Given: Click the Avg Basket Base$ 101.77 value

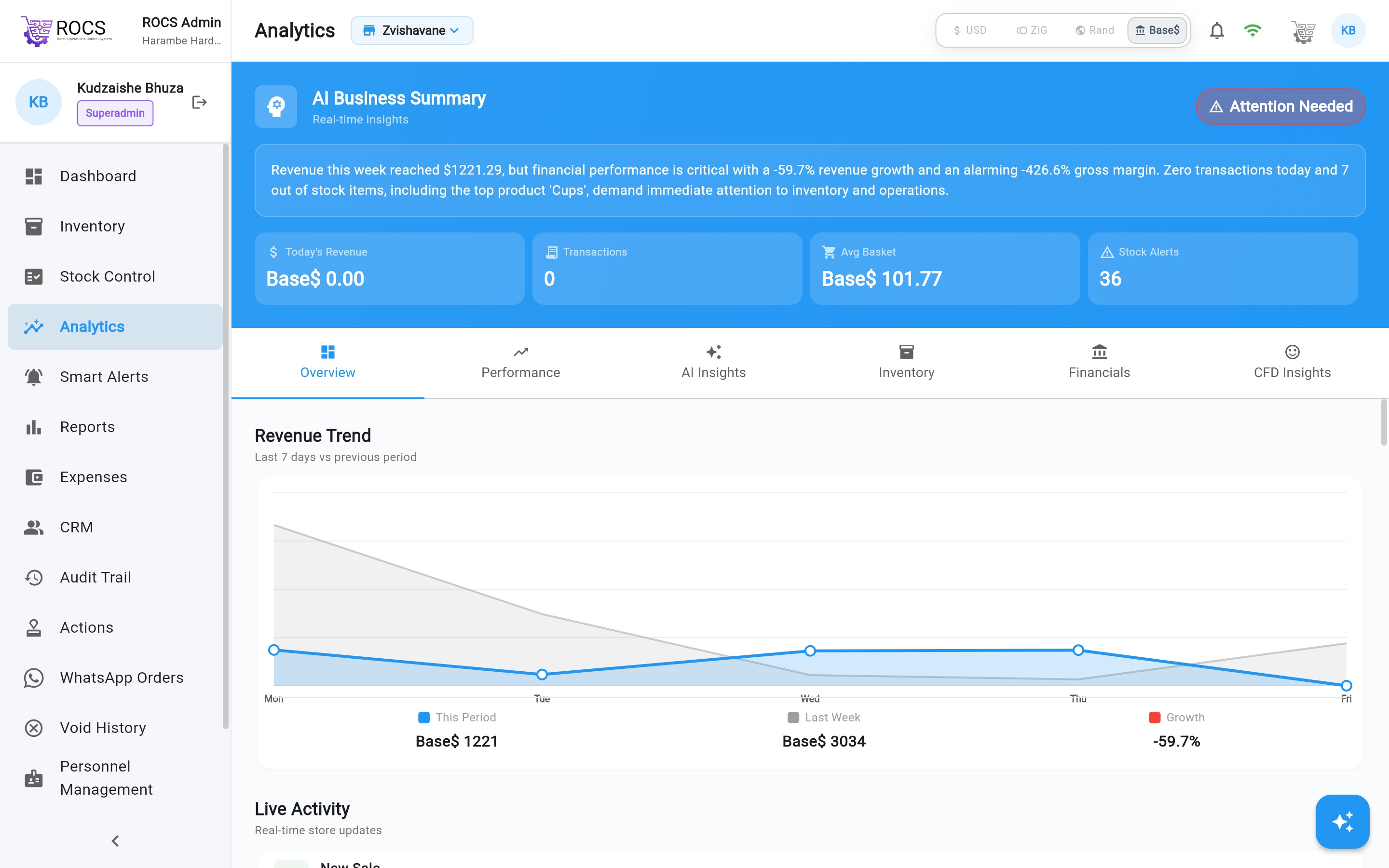Looking at the screenshot, I should [882, 279].
